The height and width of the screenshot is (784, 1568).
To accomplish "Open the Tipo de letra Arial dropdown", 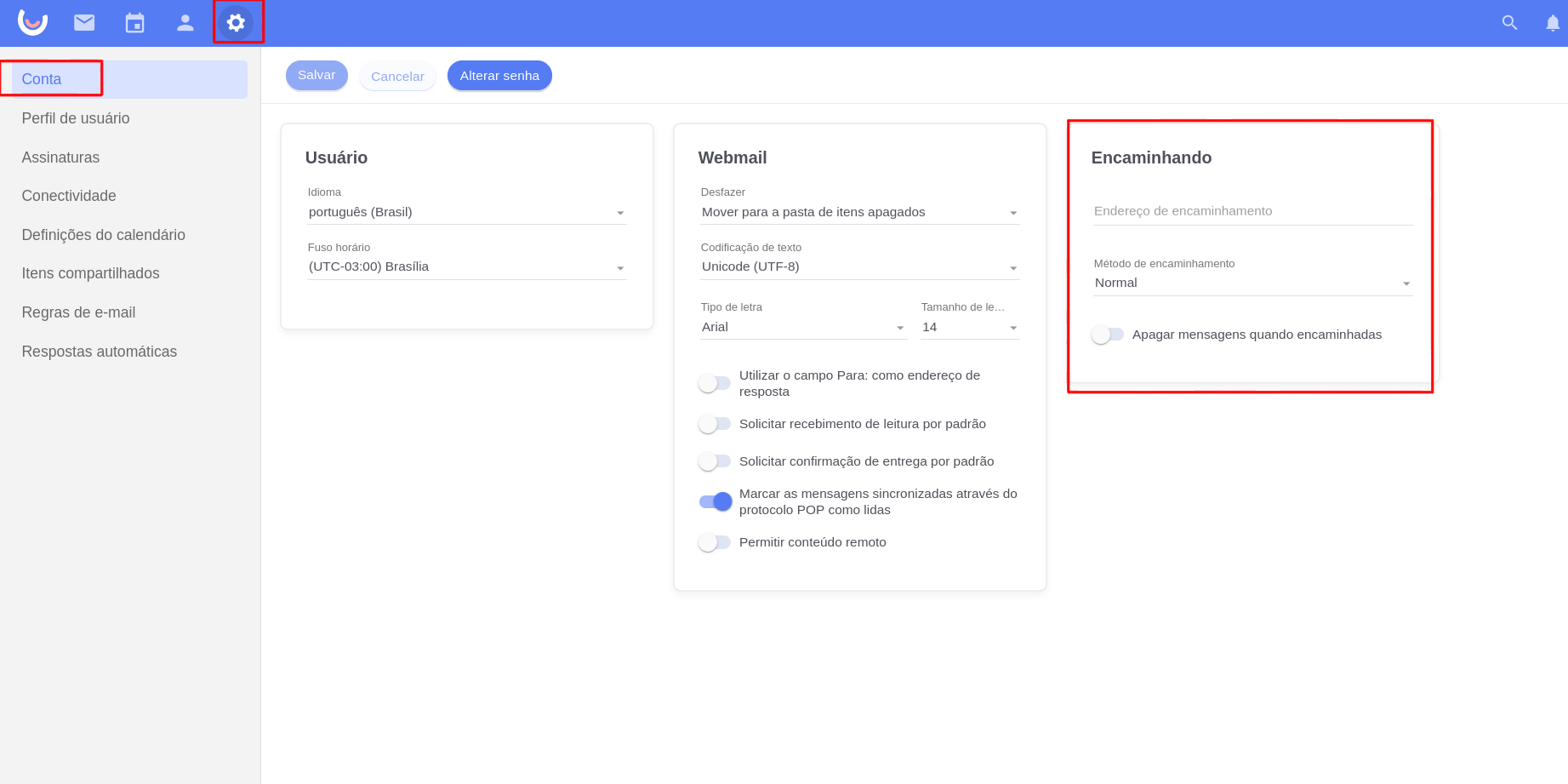I will point(802,328).
